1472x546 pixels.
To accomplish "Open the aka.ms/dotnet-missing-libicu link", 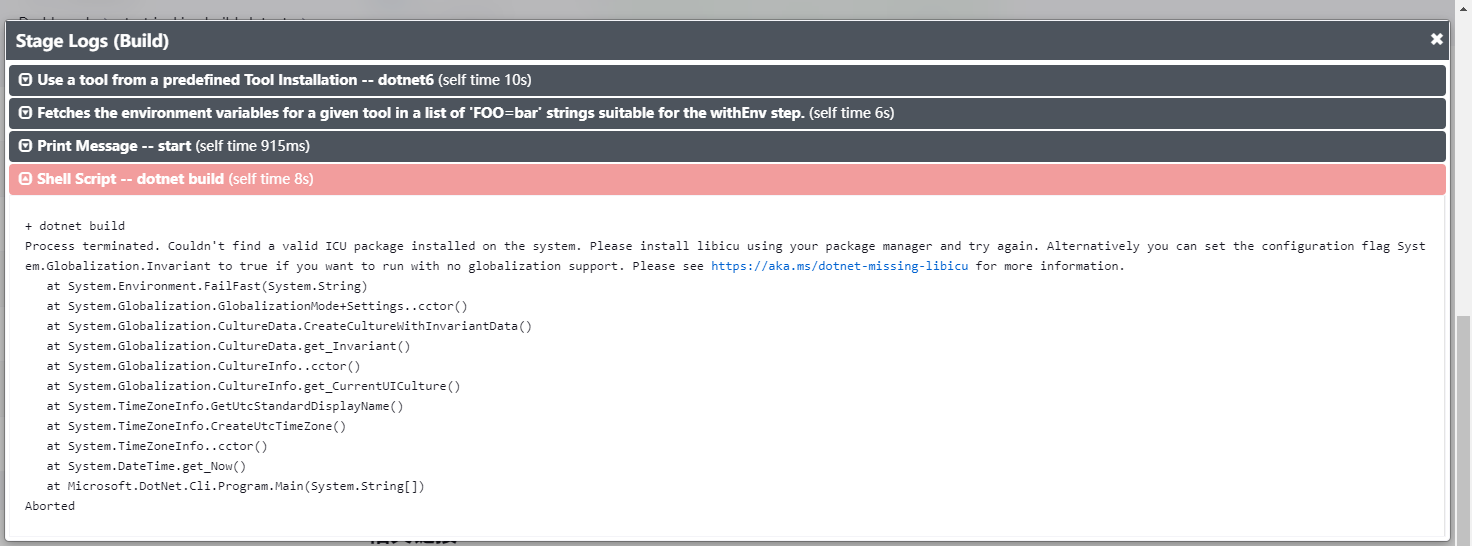I will click(x=839, y=266).
